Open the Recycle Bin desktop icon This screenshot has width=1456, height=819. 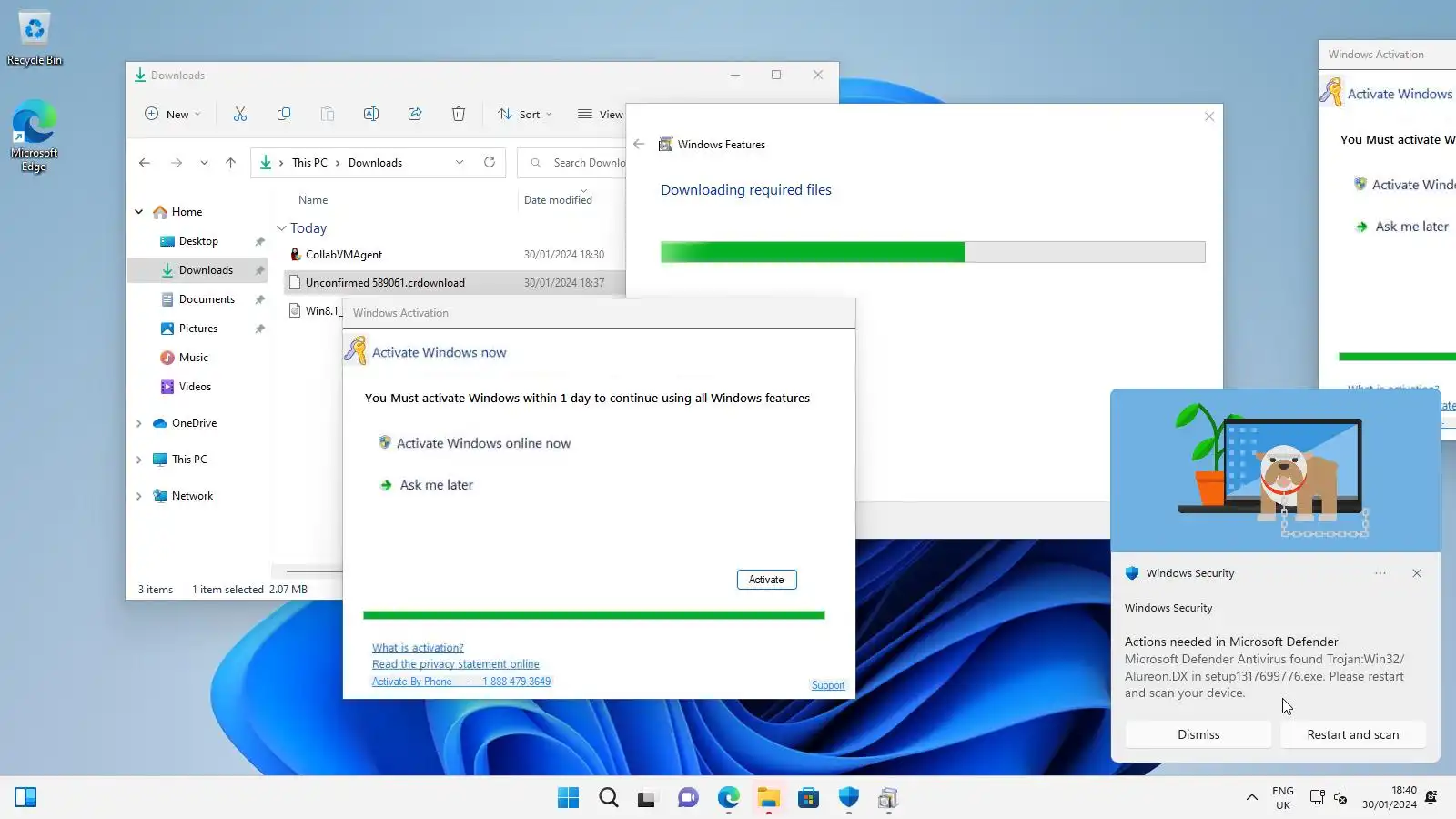pyautogui.click(x=35, y=38)
